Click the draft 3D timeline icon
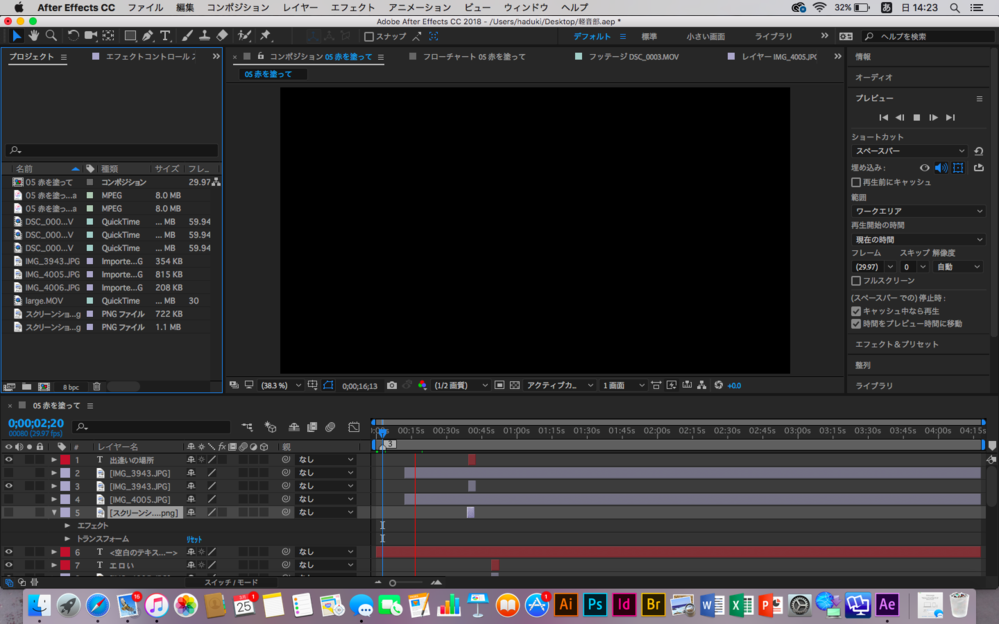The height and width of the screenshot is (624, 999). 271,427
